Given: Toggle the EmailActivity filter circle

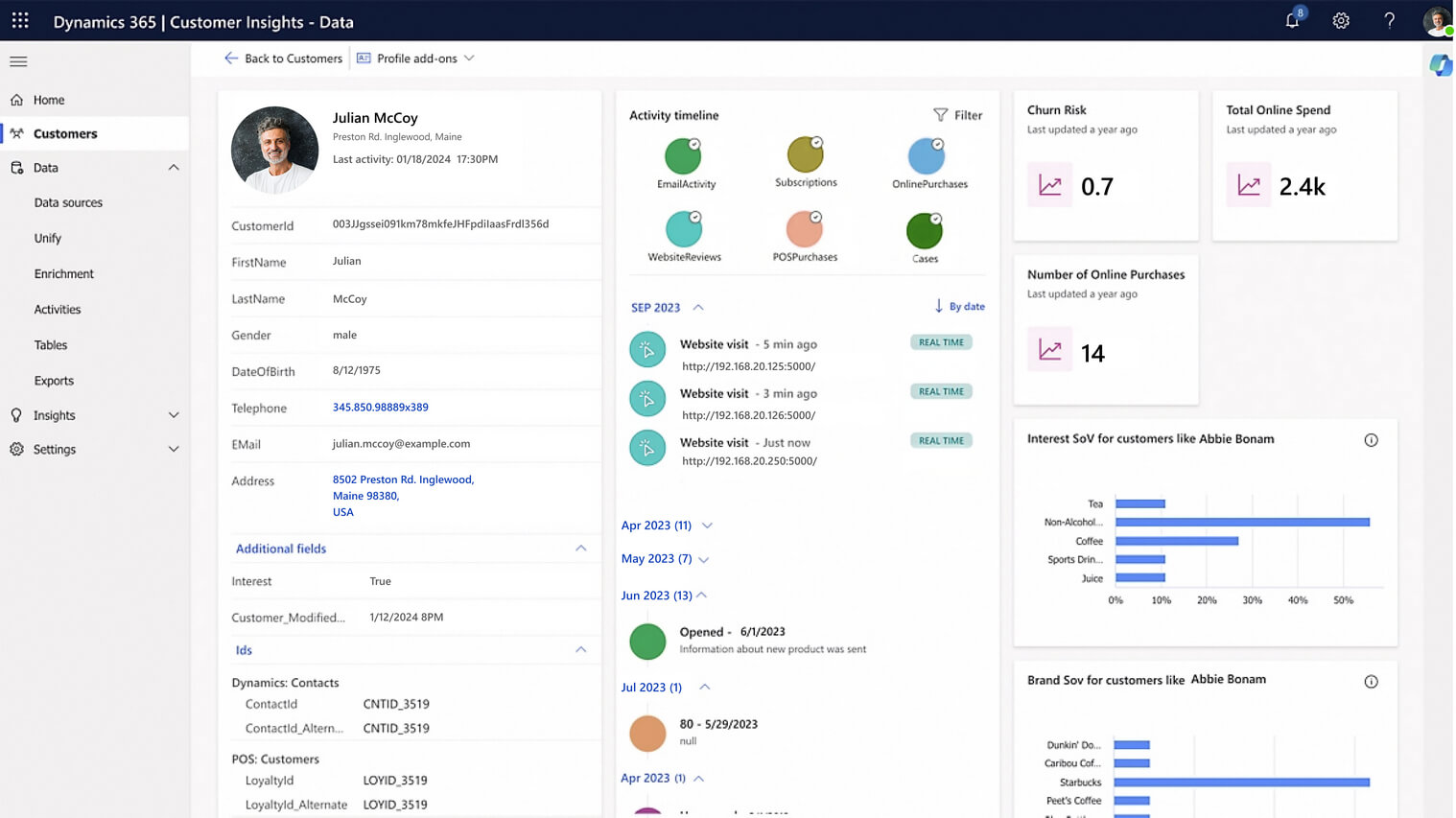Looking at the screenshot, I should [683, 156].
